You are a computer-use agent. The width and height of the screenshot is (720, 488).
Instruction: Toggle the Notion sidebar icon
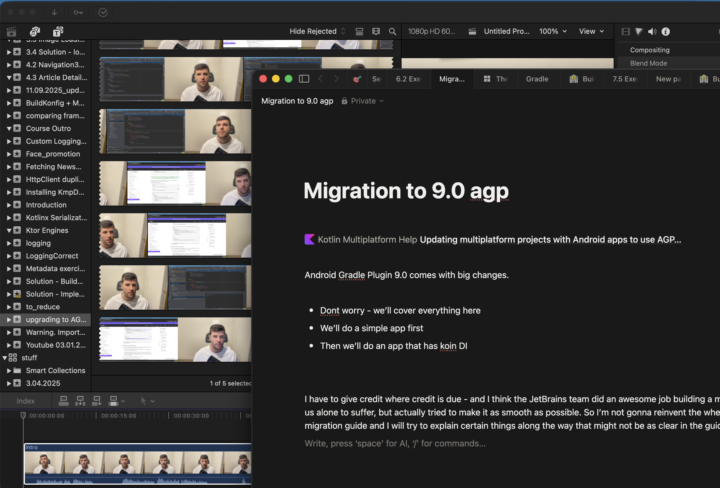[304, 79]
